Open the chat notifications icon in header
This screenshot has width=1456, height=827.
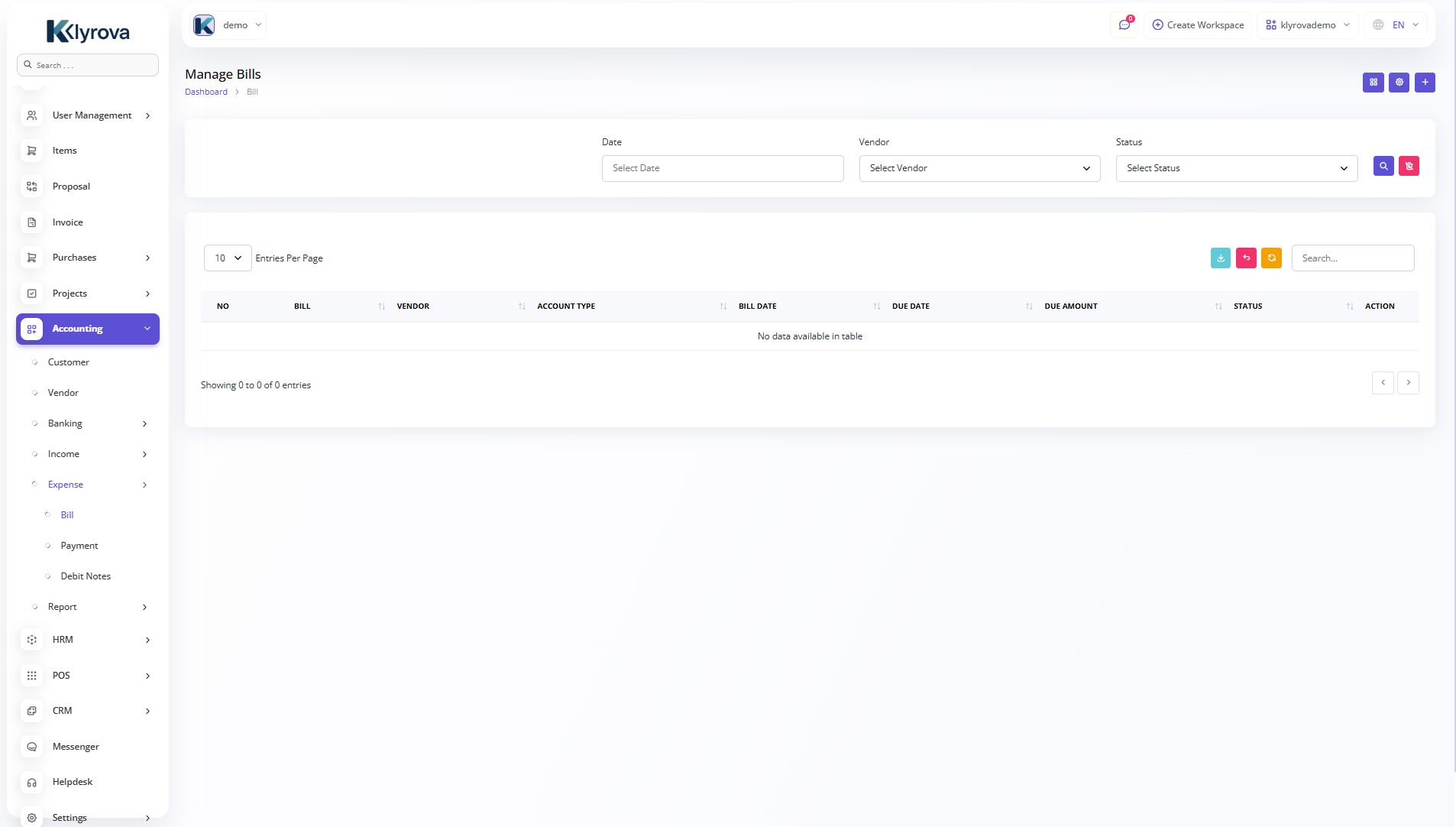[1124, 25]
